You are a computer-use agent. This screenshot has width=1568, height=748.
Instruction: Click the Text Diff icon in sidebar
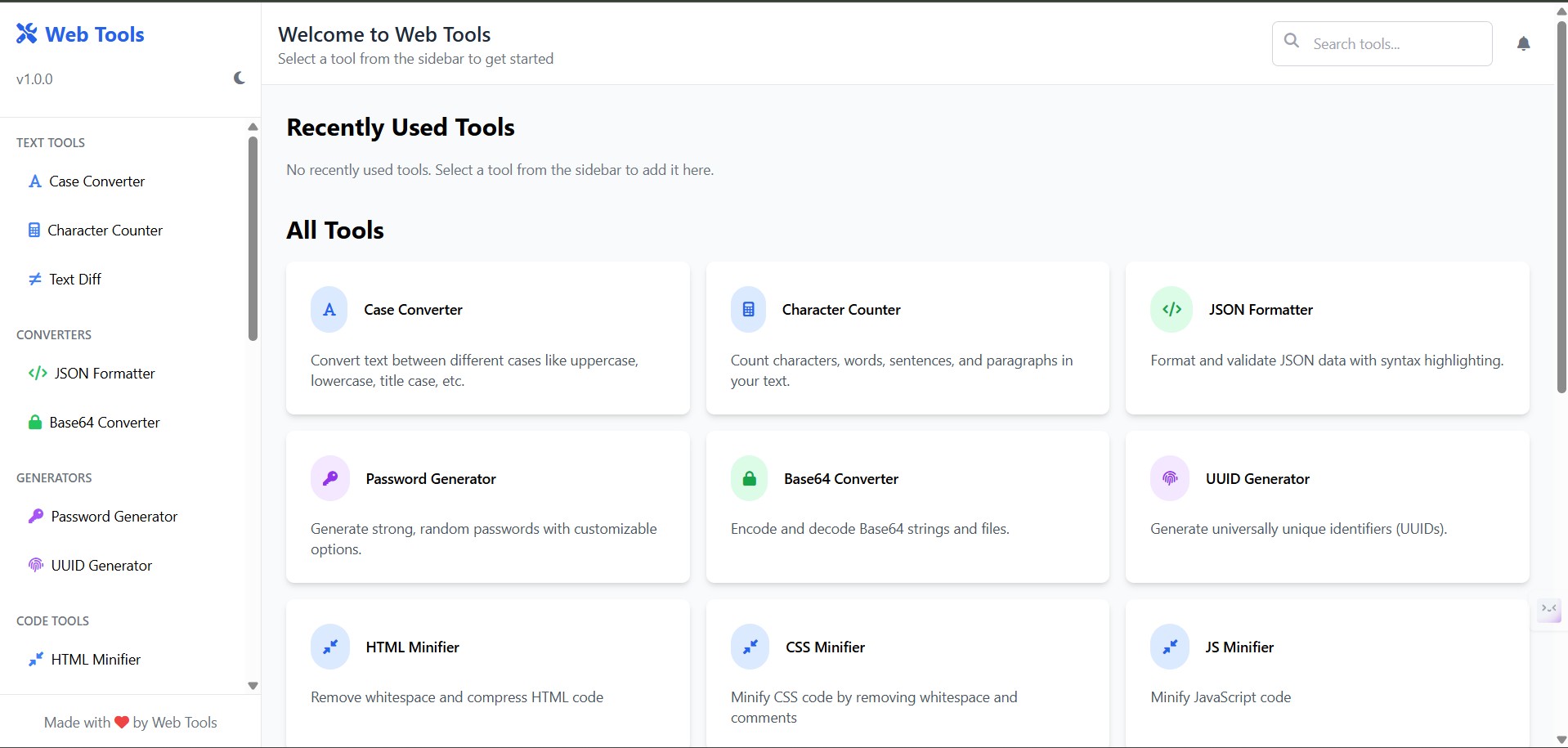click(34, 279)
